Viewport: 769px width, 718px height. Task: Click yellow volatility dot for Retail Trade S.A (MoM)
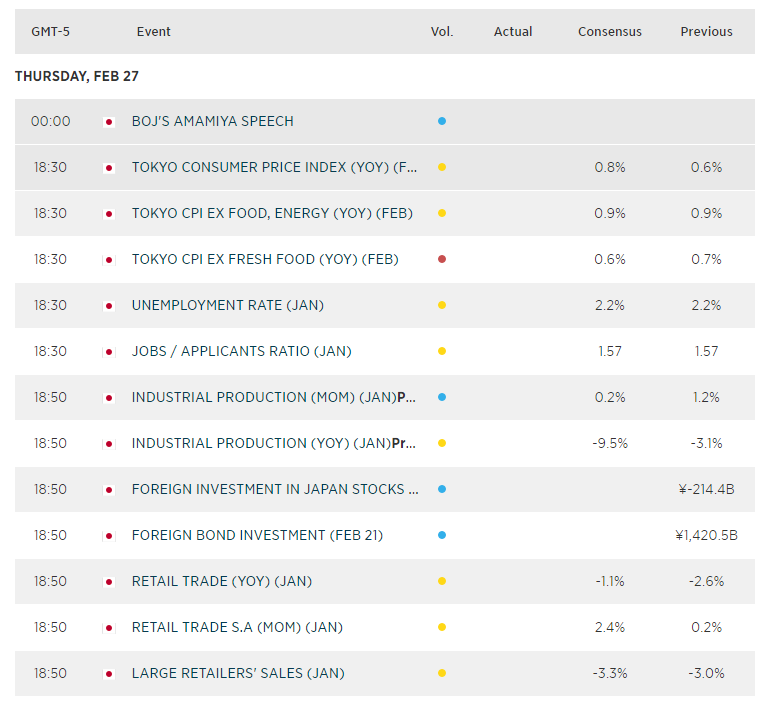442,627
